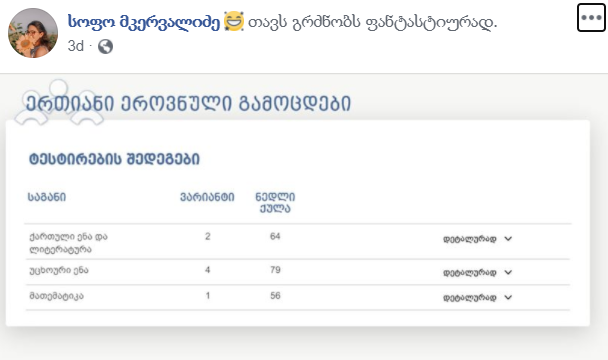The height and width of the screenshot is (360, 608).
Task: Open სოფო მკერვალიძე profile name link
Action: click(x=144, y=22)
